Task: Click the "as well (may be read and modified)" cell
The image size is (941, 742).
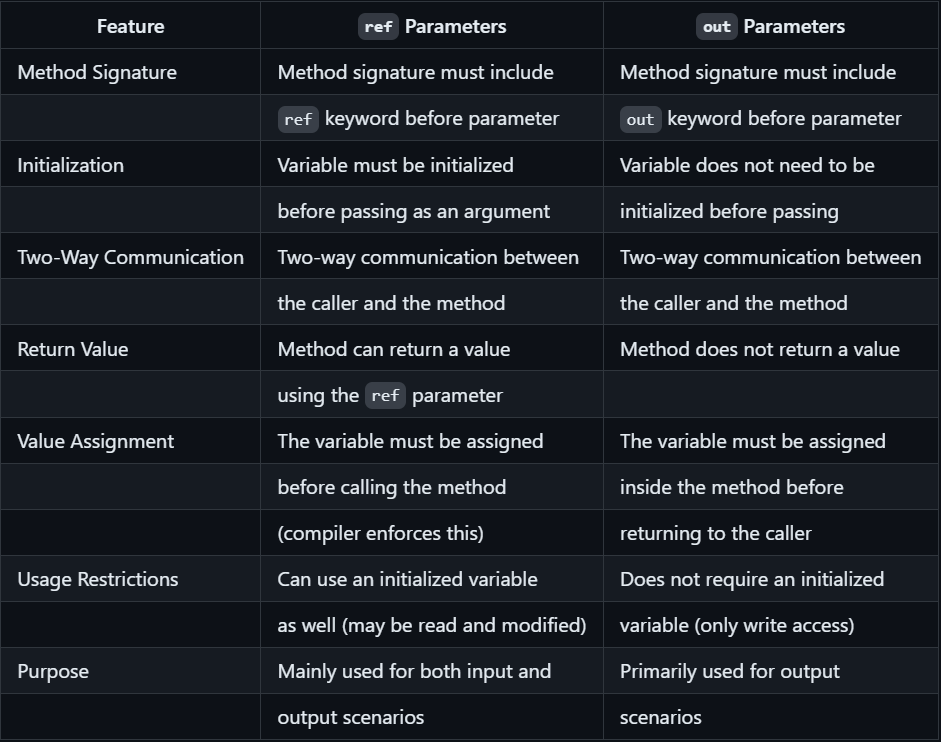Action: click(x=432, y=625)
